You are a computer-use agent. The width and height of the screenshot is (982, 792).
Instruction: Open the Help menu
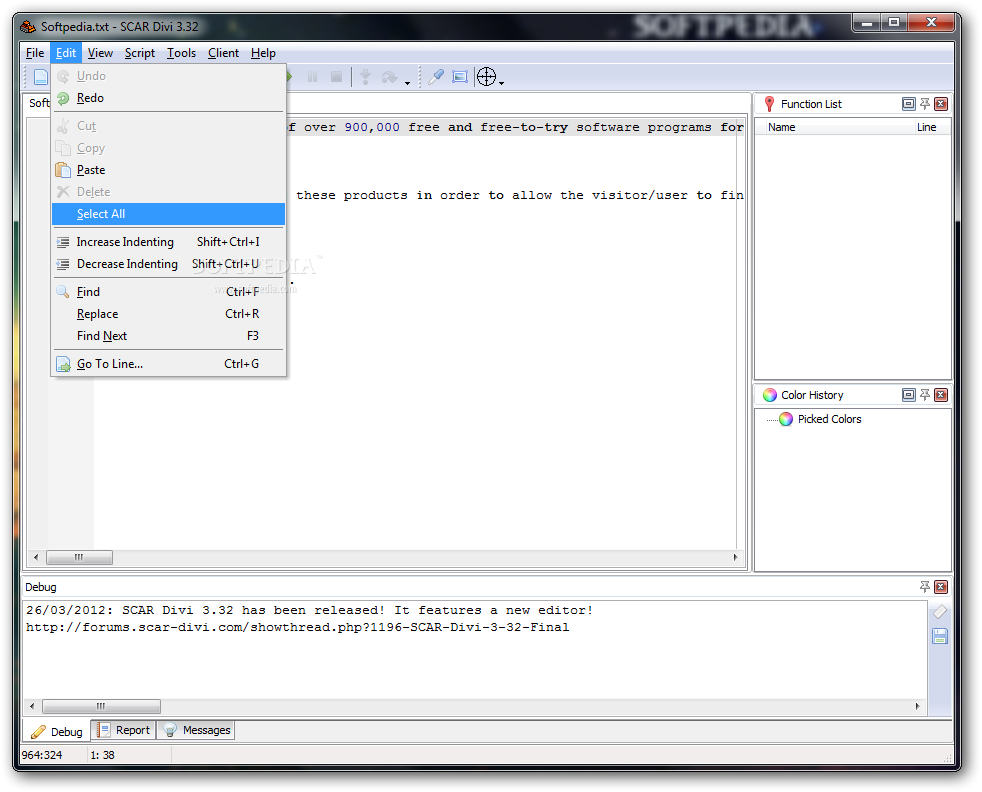(x=263, y=53)
